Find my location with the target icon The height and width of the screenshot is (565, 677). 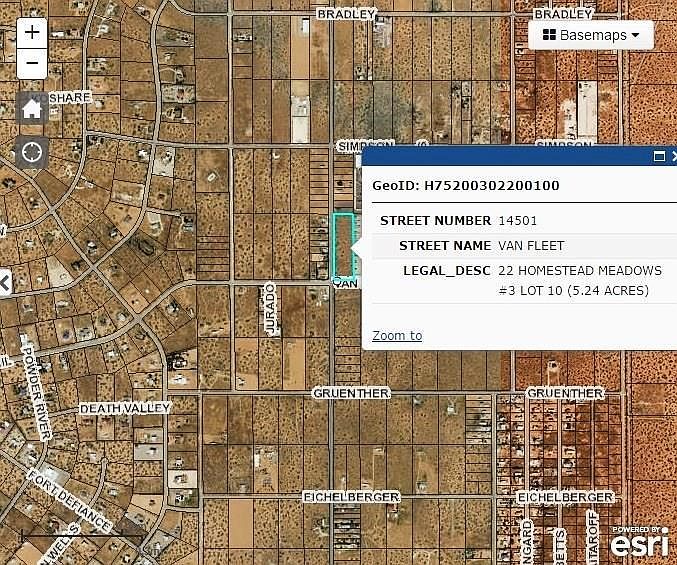pyautogui.click(x=32, y=152)
